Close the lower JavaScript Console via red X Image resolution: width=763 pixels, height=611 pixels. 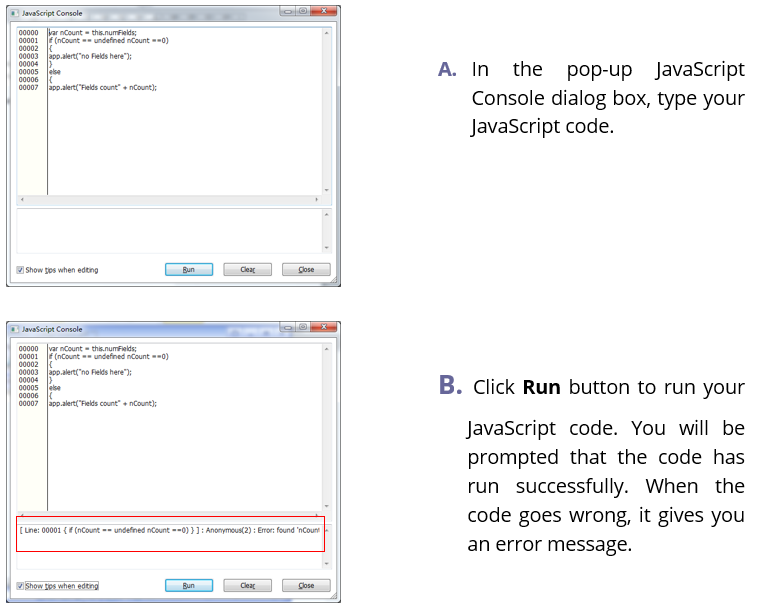click(x=323, y=327)
